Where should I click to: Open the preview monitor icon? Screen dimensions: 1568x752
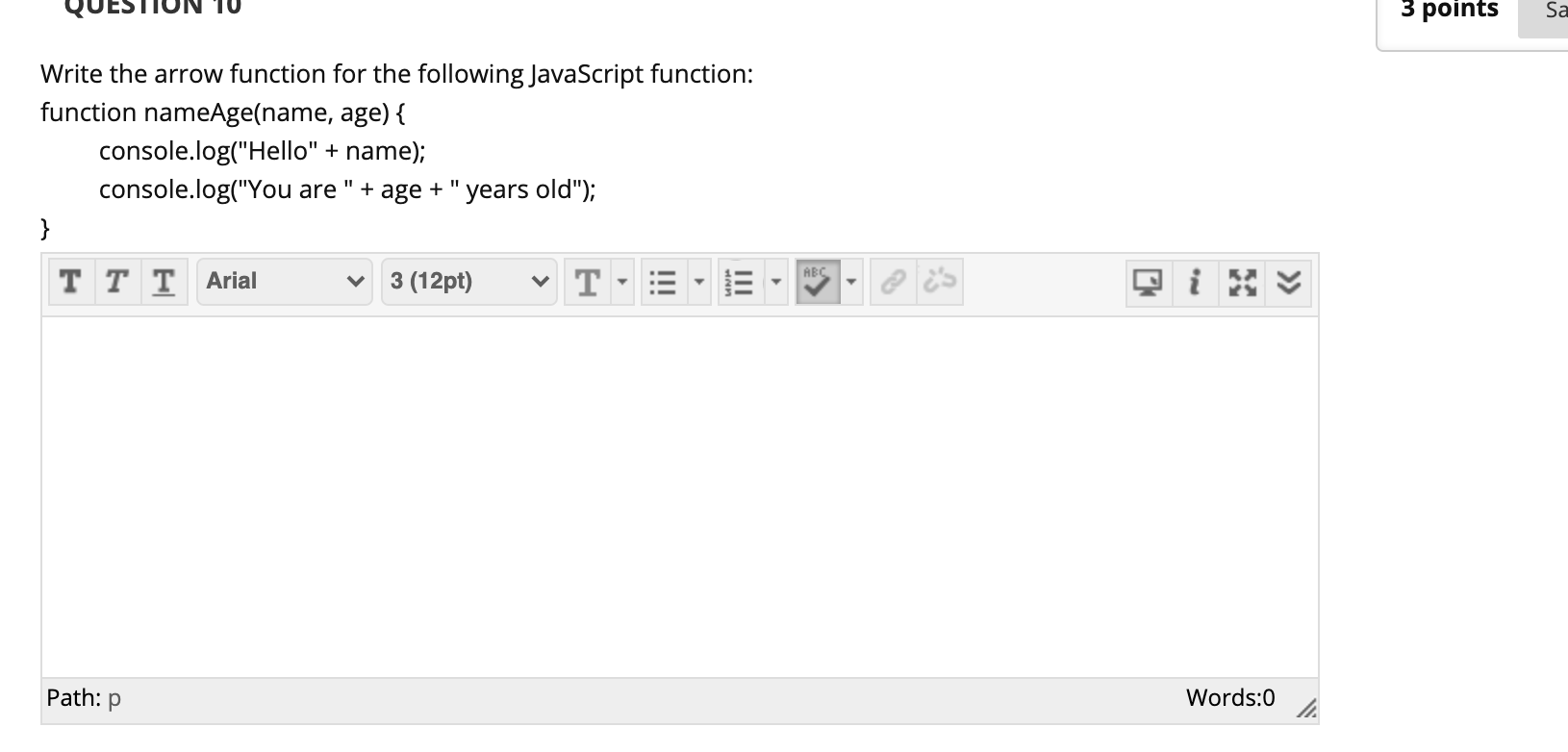[1149, 283]
